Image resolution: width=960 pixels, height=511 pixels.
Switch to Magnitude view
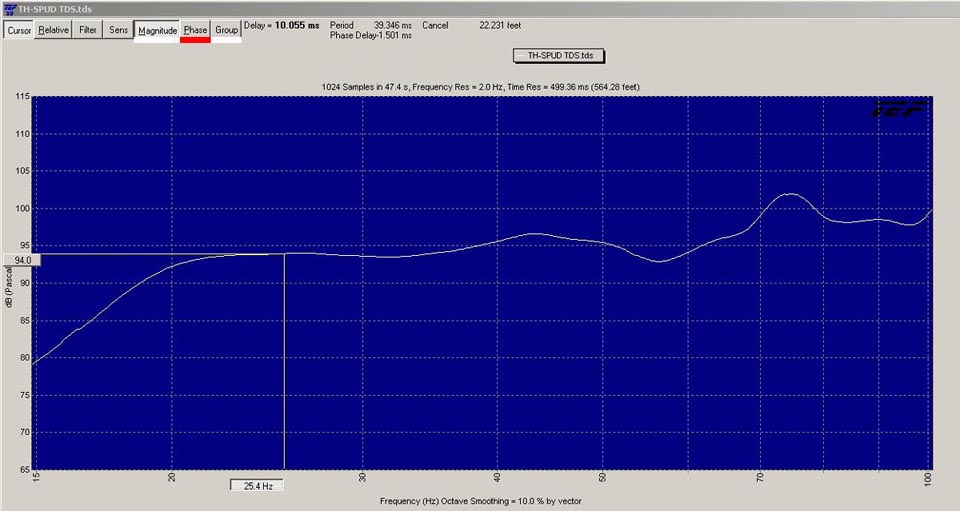157,31
